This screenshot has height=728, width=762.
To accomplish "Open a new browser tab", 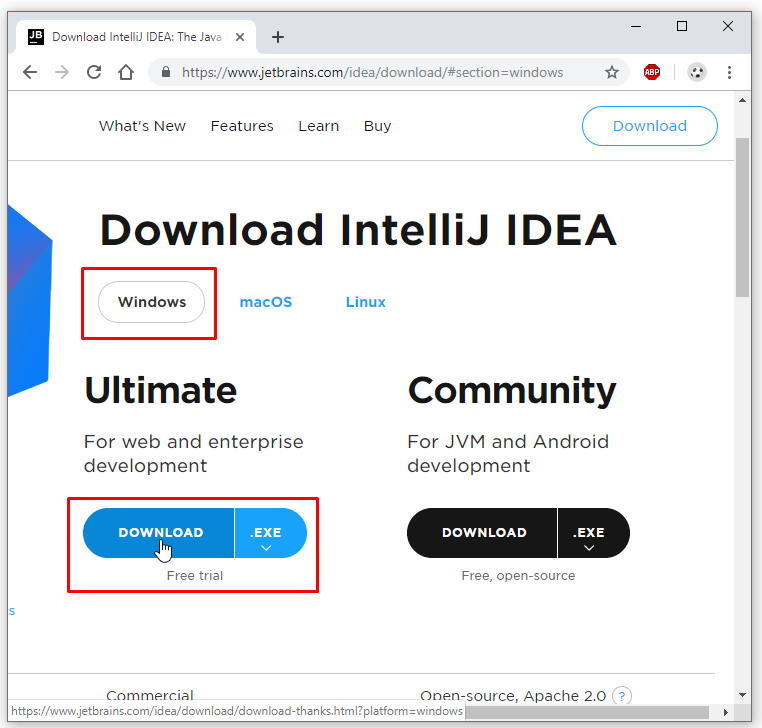I will (278, 37).
